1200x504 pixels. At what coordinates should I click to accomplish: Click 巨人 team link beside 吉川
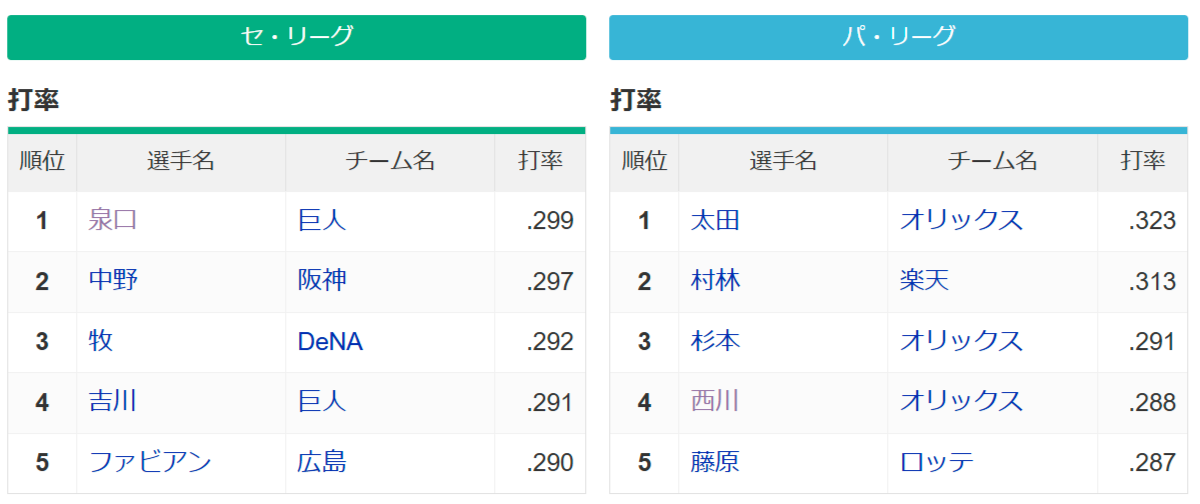tap(322, 402)
